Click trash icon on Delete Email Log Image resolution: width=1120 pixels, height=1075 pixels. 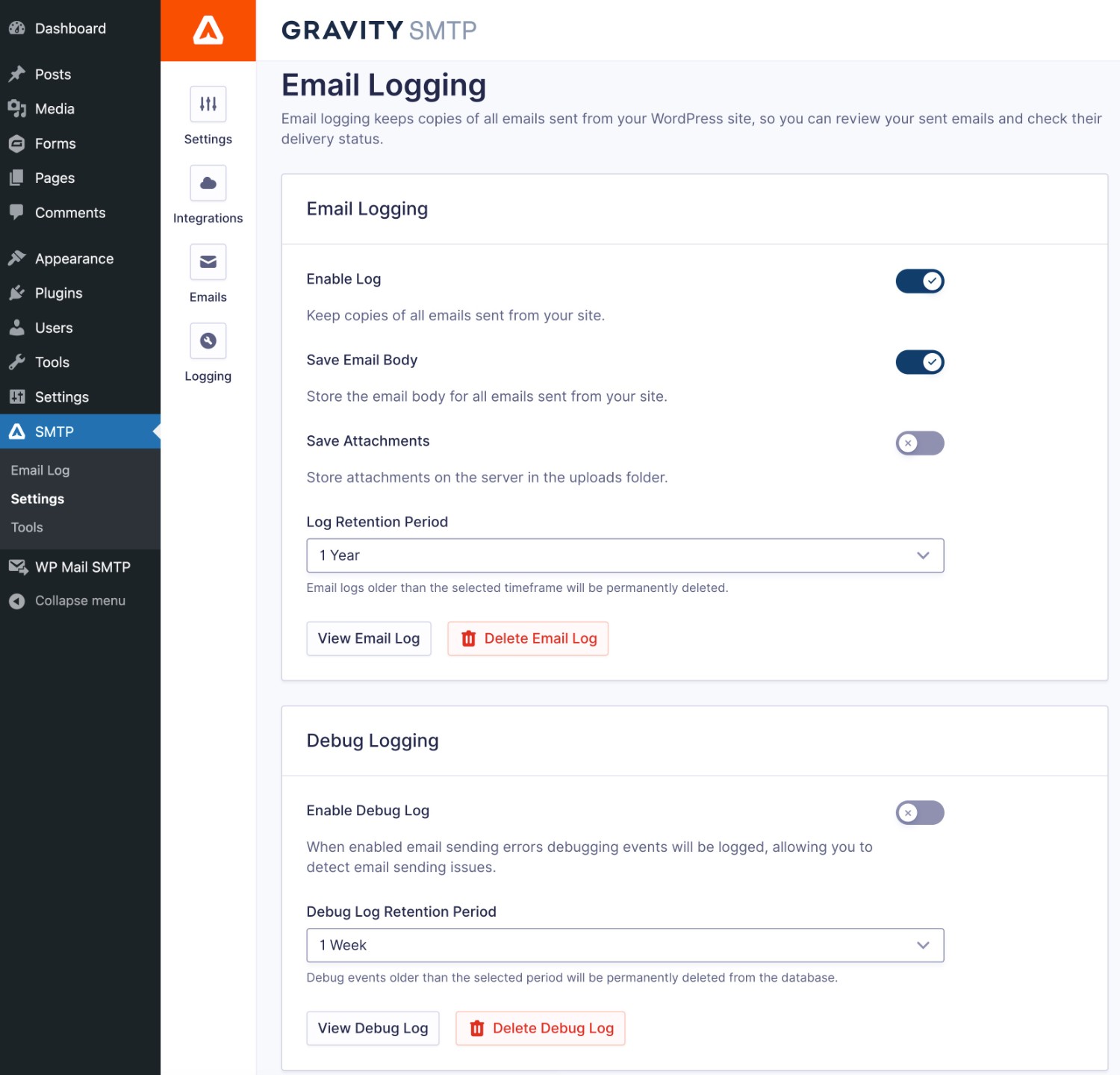pos(468,638)
